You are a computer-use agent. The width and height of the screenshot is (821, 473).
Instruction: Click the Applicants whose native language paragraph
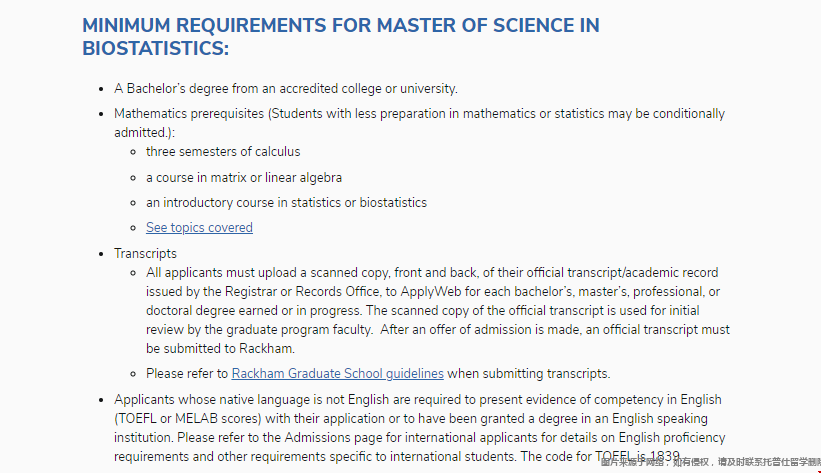coord(419,428)
